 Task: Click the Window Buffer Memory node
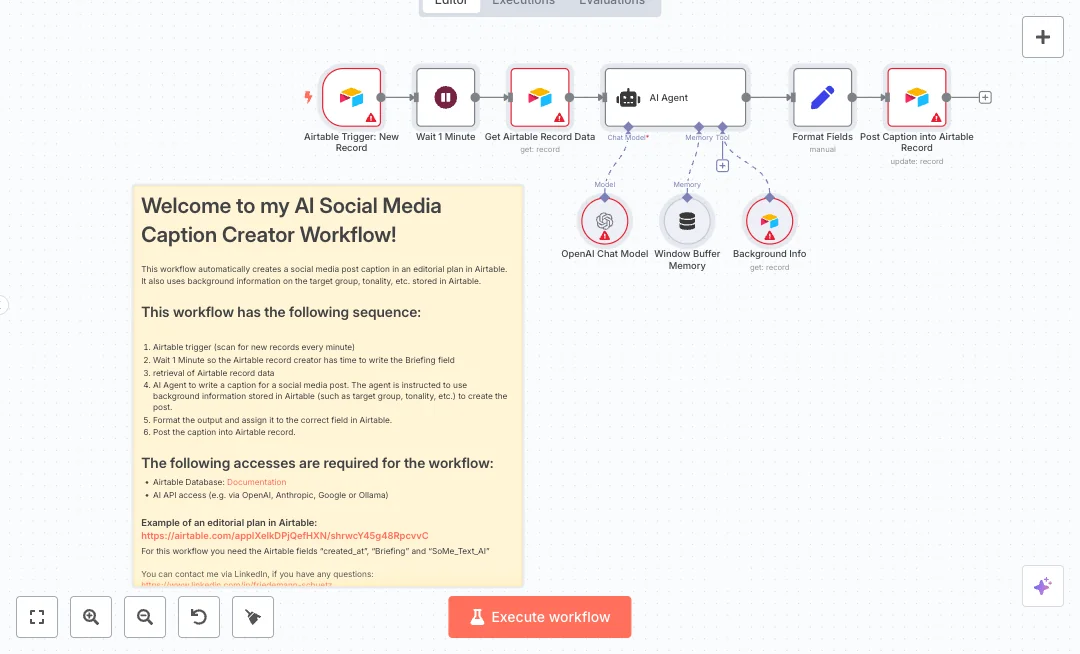coord(687,221)
